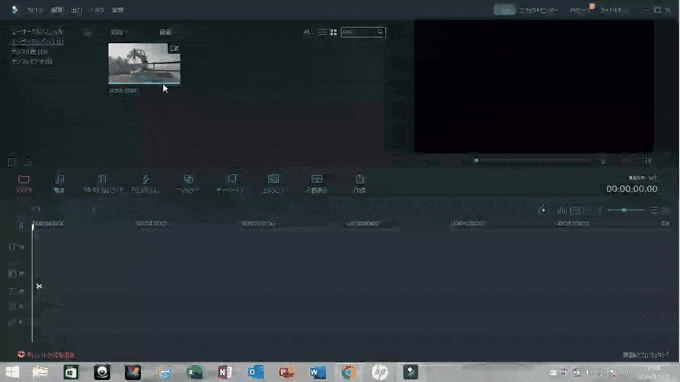Open the Split Screen tab icon
This screenshot has height=382, width=680.
coord(317,183)
